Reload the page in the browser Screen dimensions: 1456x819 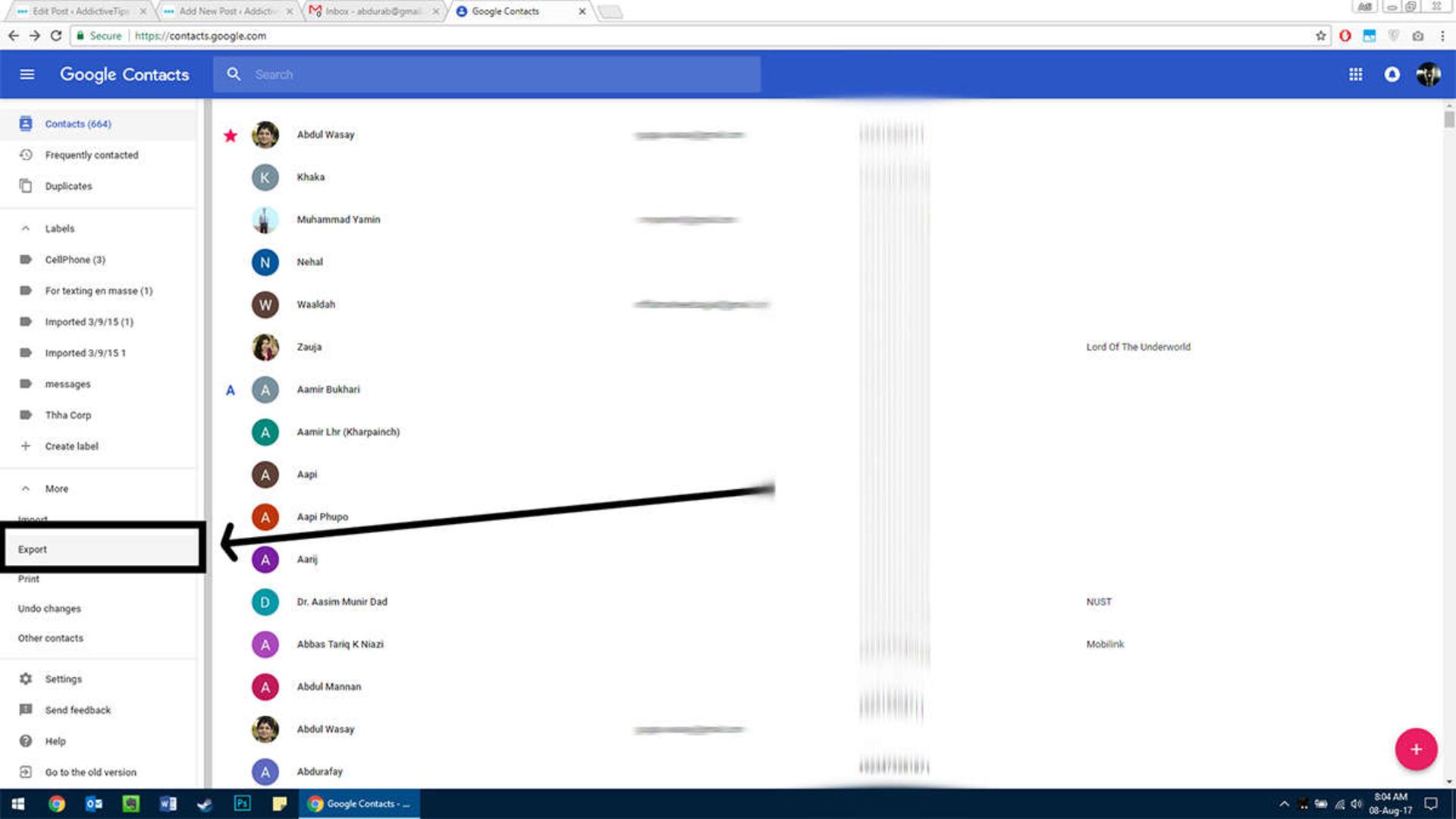(55, 36)
